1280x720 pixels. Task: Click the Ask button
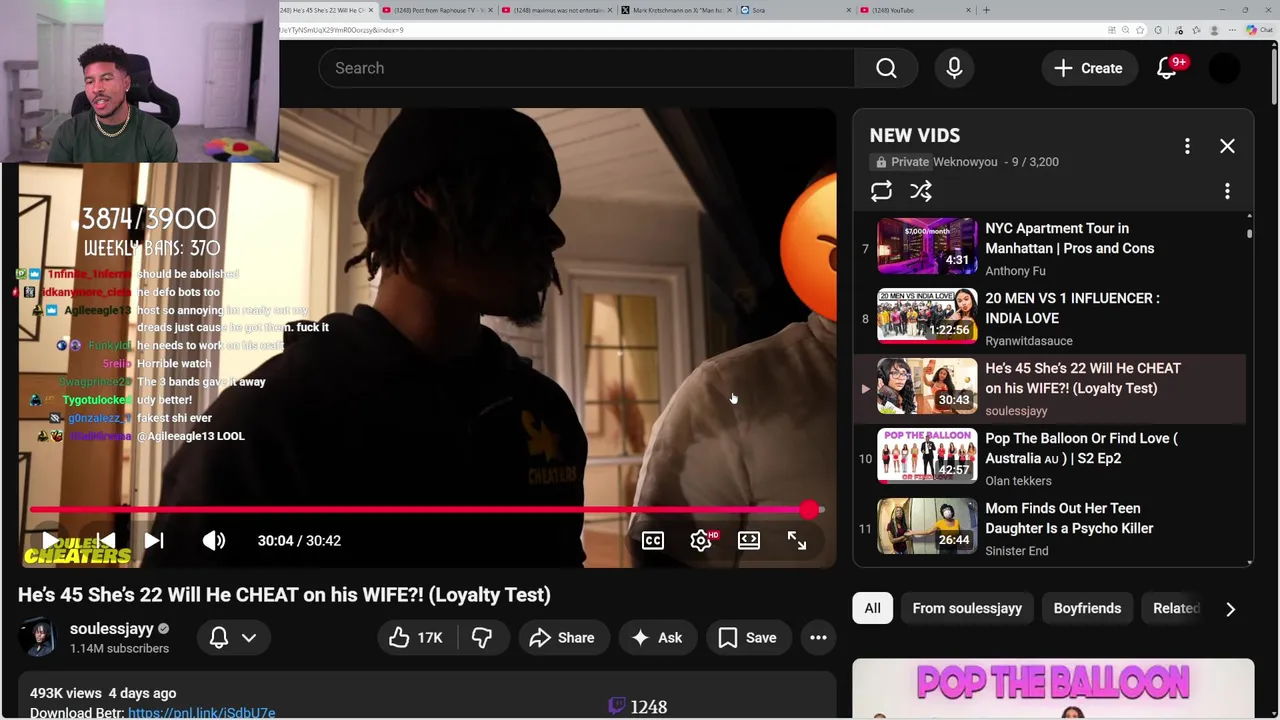656,638
